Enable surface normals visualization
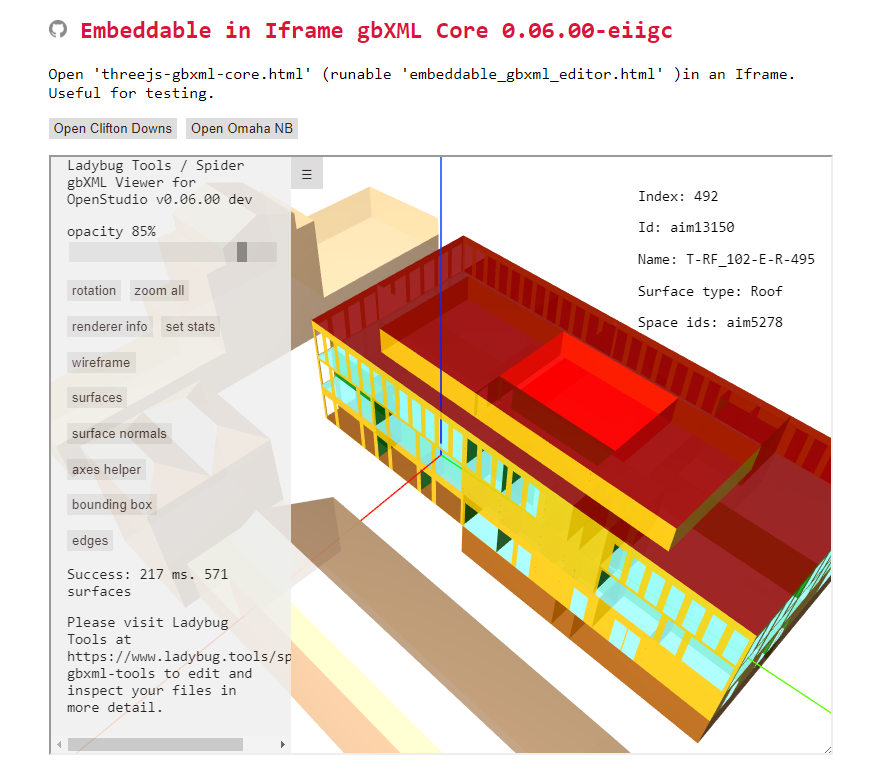This screenshot has height=775, width=887. pyautogui.click(x=119, y=433)
